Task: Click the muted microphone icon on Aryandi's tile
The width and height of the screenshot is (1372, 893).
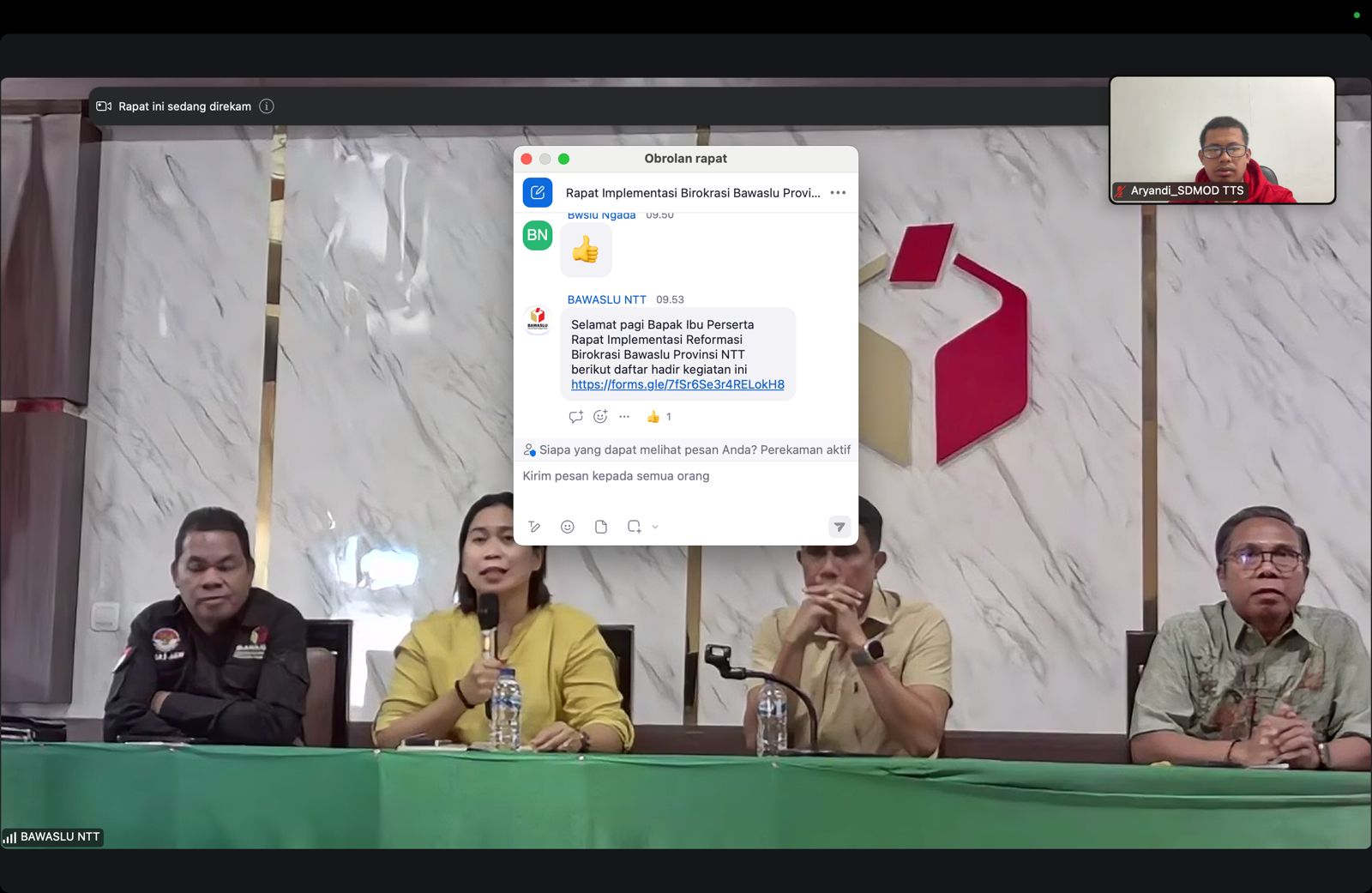Action: 1120,190
